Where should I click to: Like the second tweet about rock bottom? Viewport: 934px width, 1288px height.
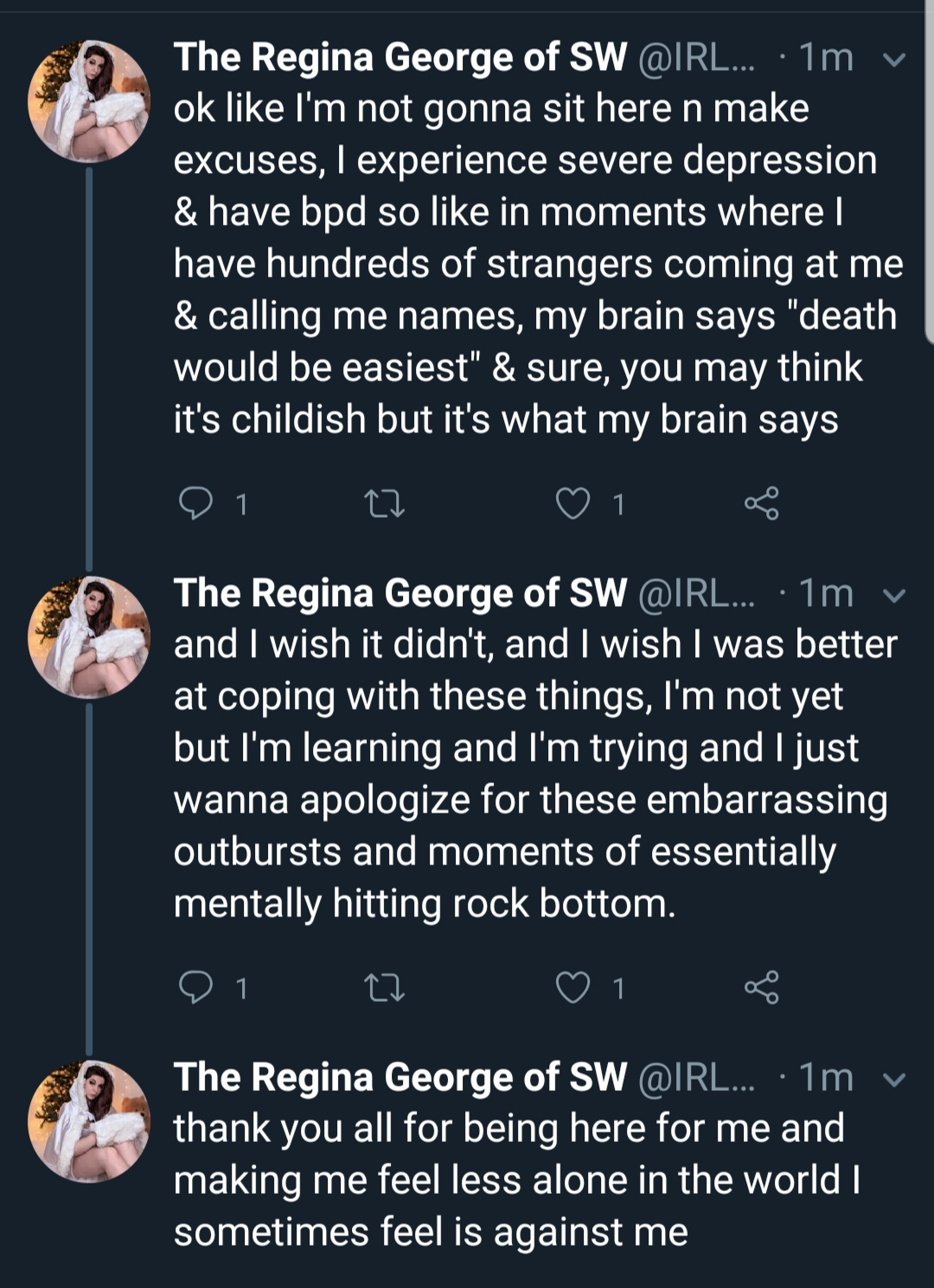pyautogui.click(x=573, y=987)
